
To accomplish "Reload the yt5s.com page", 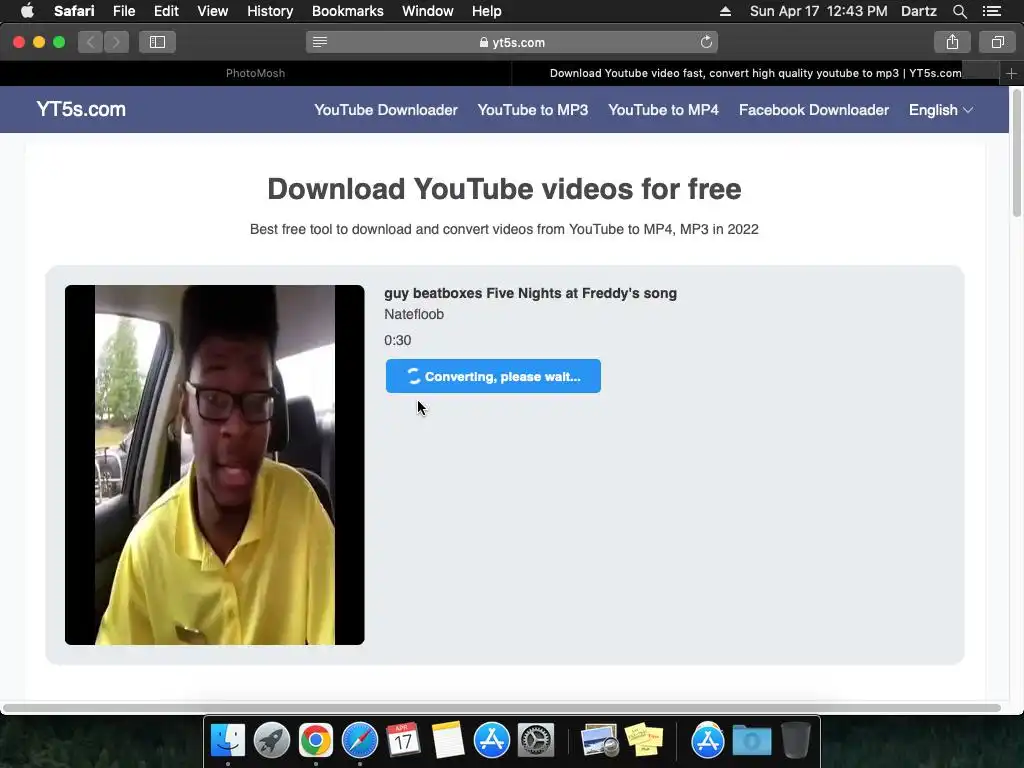I will point(706,42).
